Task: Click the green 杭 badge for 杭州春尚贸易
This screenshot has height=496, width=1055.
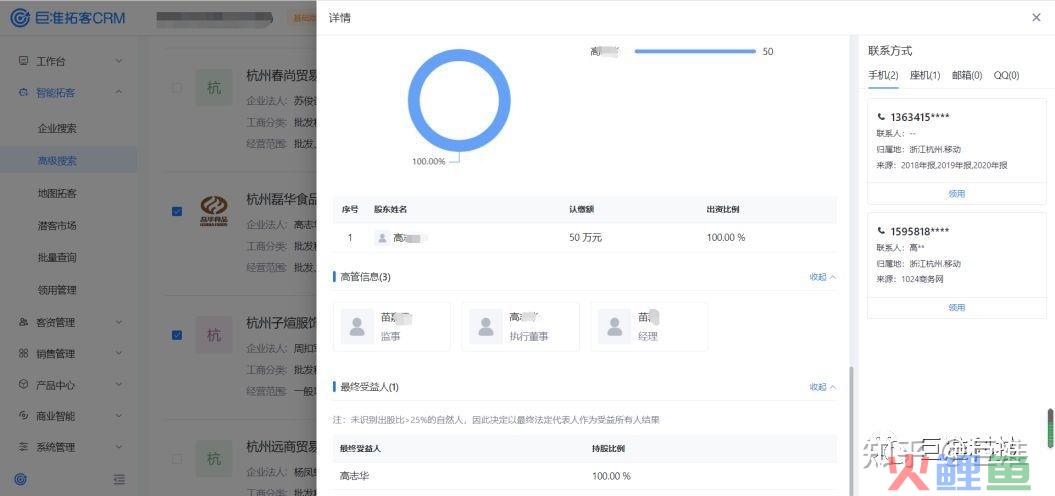Action: click(214, 87)
